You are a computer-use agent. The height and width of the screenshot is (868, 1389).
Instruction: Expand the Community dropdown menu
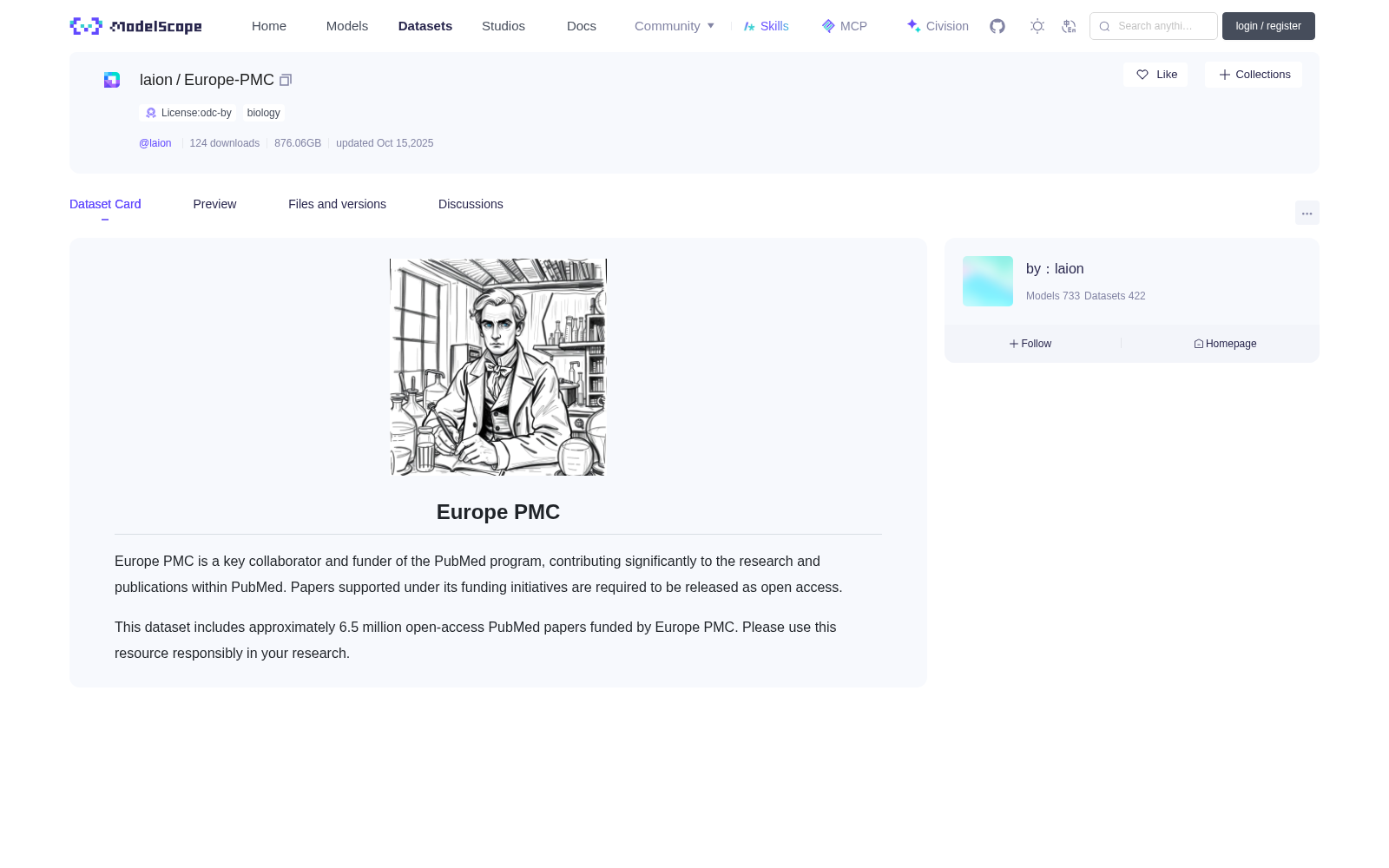pos(675,26)
